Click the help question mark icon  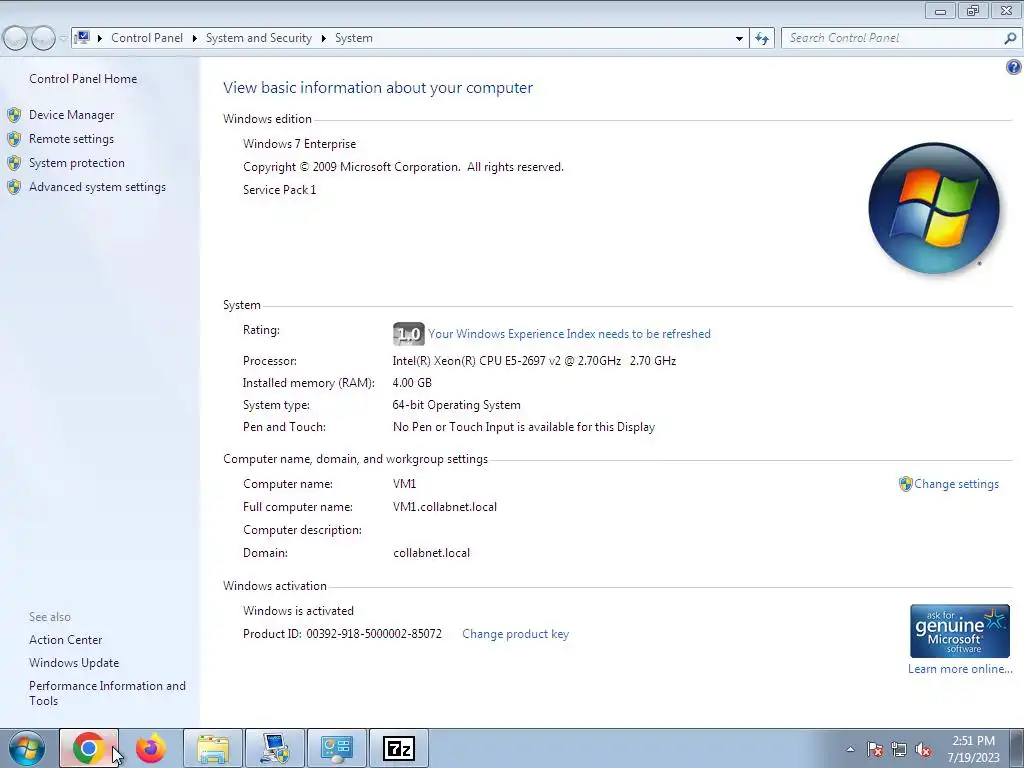[x=1014, y=67]
